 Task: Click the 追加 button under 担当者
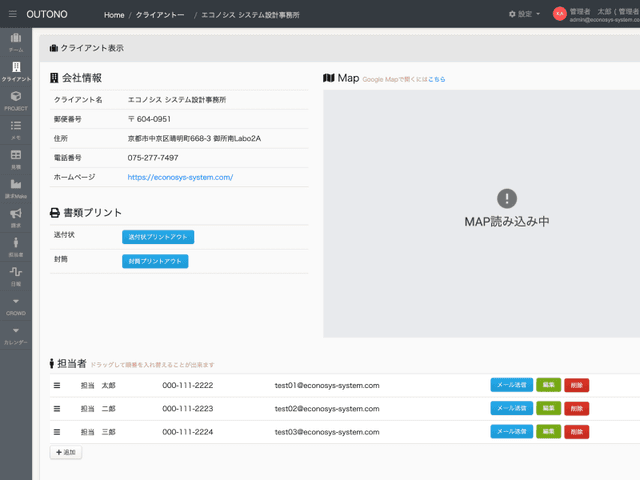[x=67, y=453]
